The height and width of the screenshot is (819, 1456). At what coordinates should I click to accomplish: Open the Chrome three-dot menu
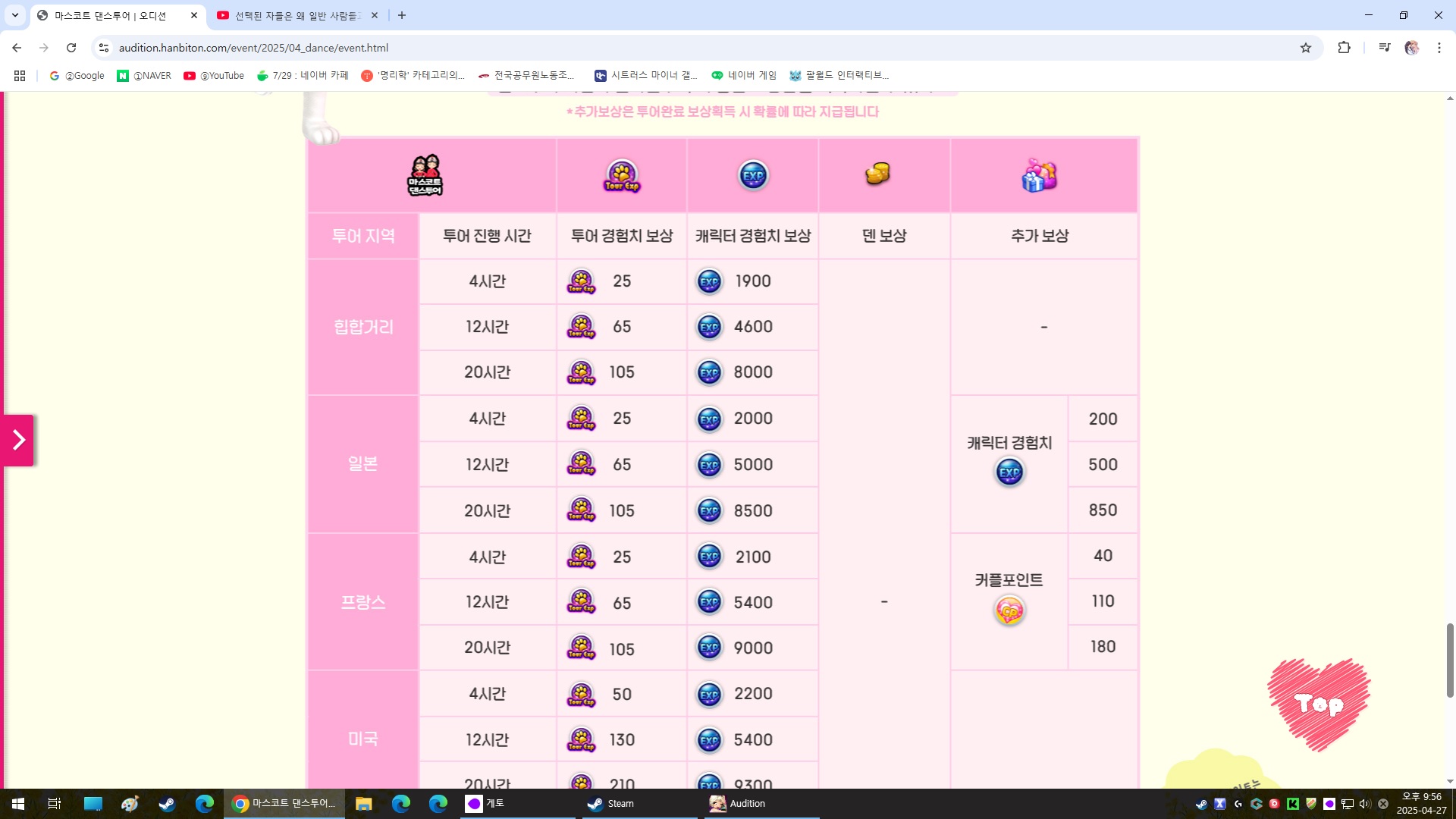1439,48
